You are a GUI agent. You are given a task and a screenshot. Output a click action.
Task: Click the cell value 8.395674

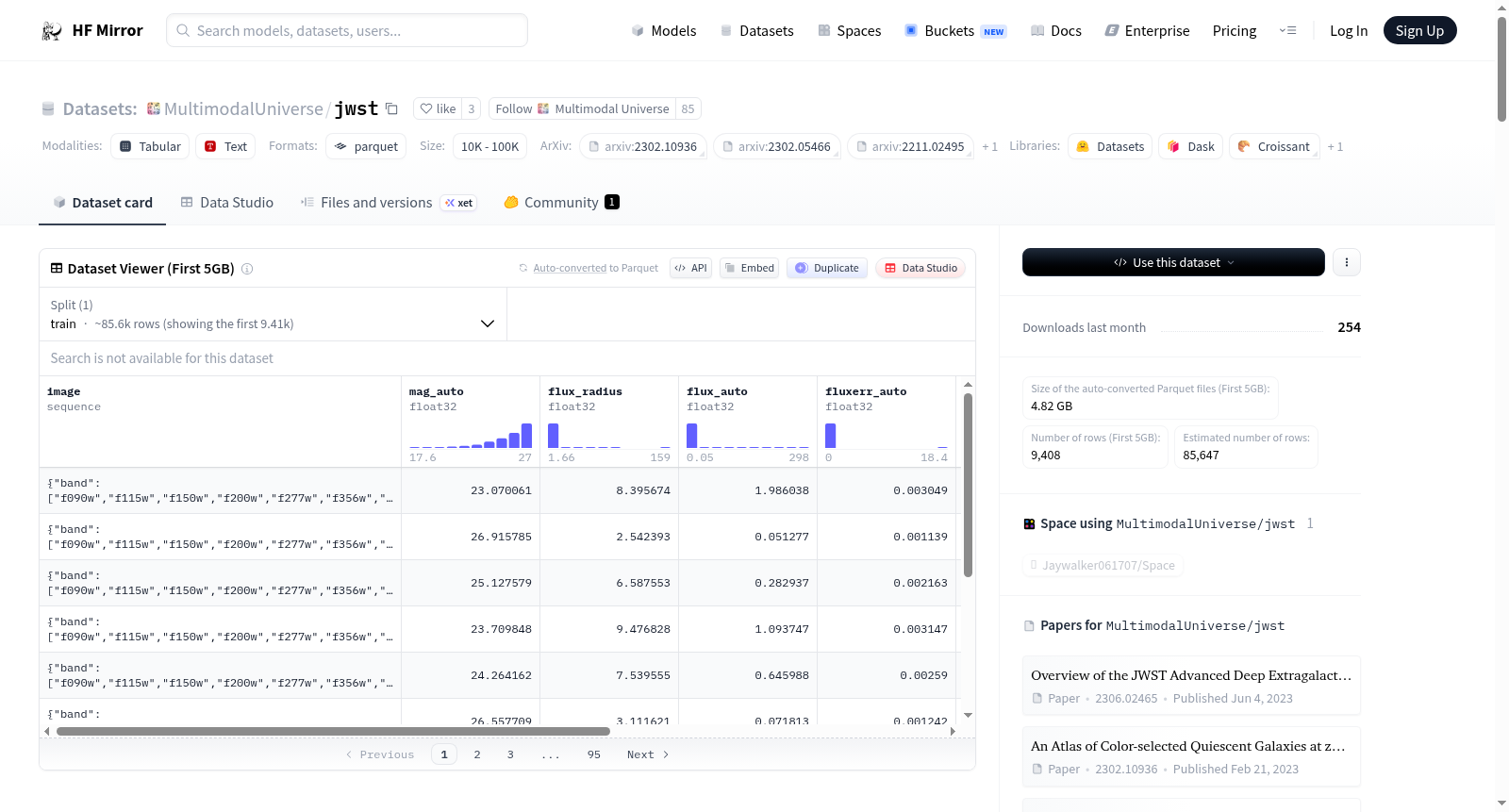(643, 490)
